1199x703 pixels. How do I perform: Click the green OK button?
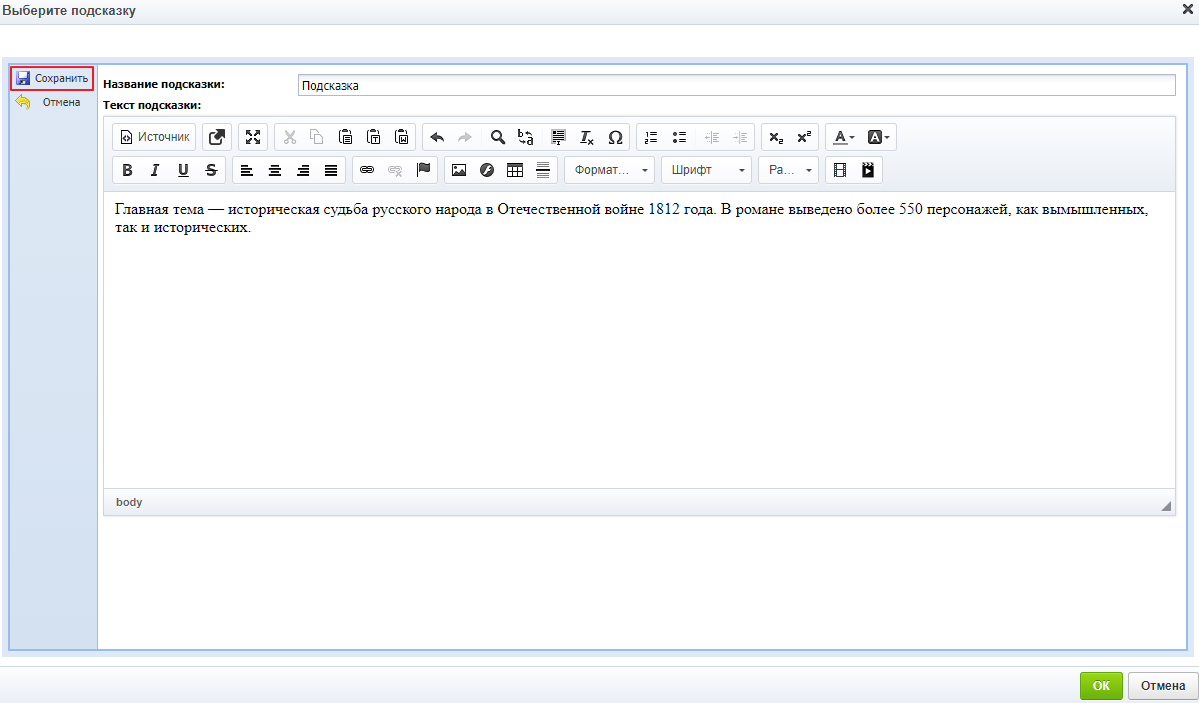click(x=1101, y=686)
